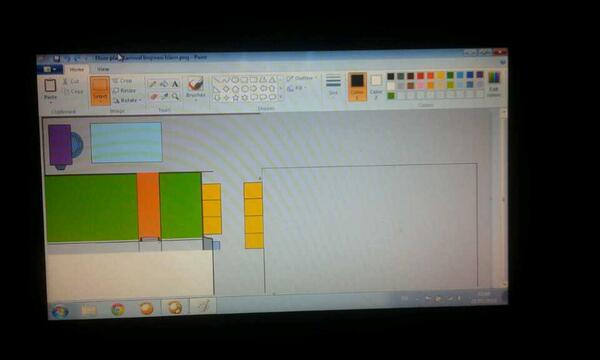Click the Copy command

[x=73, y=91]
